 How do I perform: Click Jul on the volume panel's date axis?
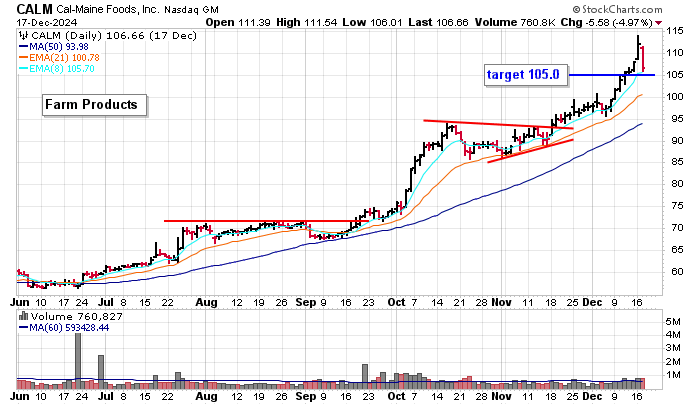[x=106, y=396]
